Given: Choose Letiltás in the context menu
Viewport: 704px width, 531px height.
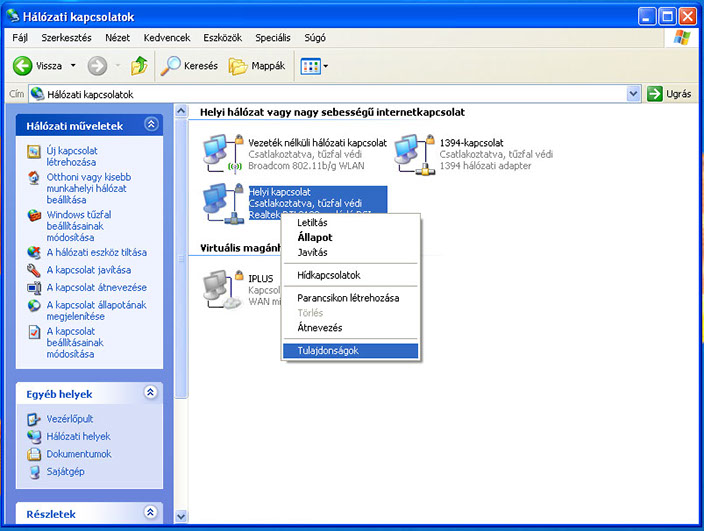Looking at the screenshot, I should pos(351,223).
